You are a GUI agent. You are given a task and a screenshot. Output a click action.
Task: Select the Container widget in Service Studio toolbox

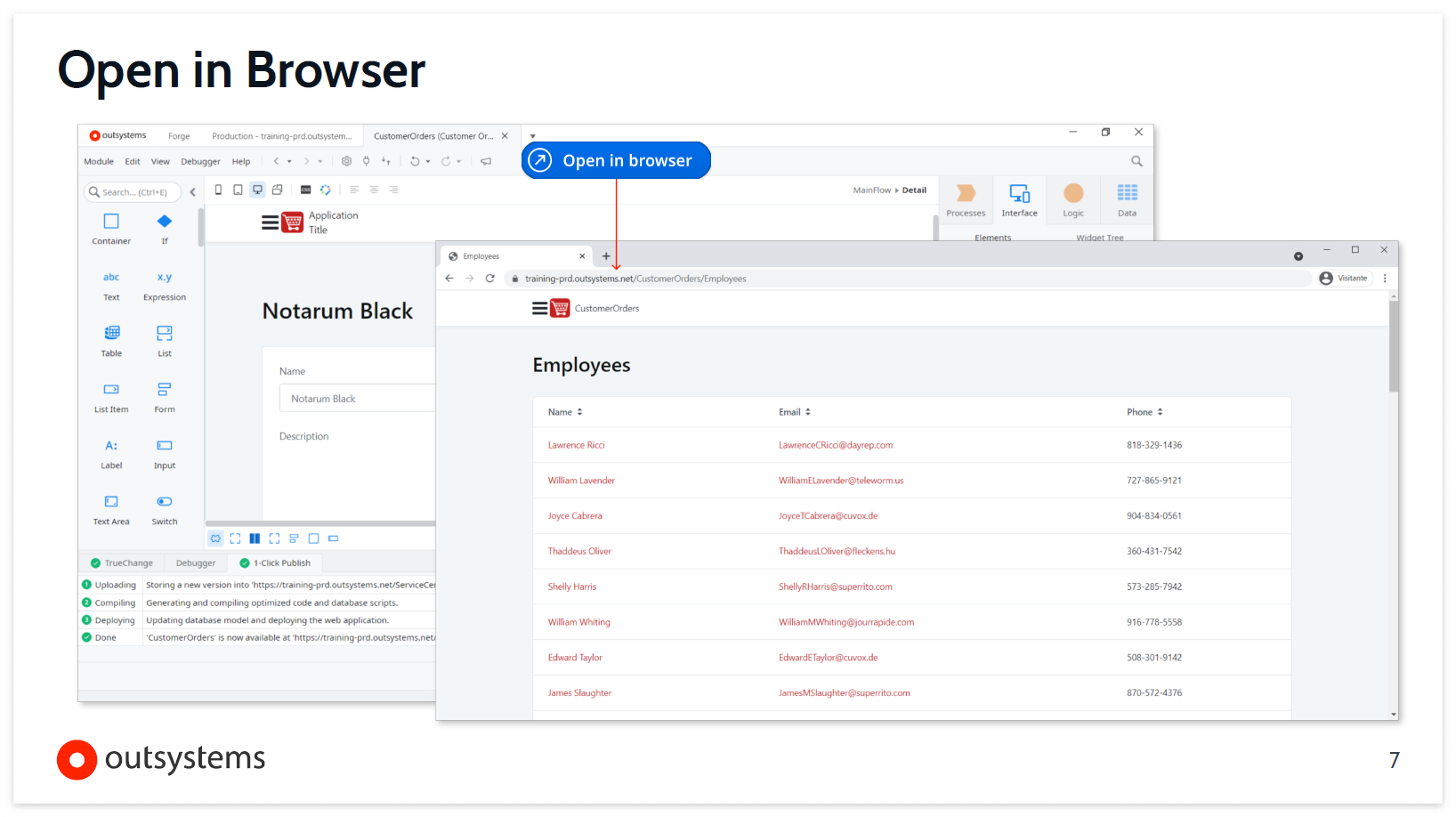tap(111, 229)
